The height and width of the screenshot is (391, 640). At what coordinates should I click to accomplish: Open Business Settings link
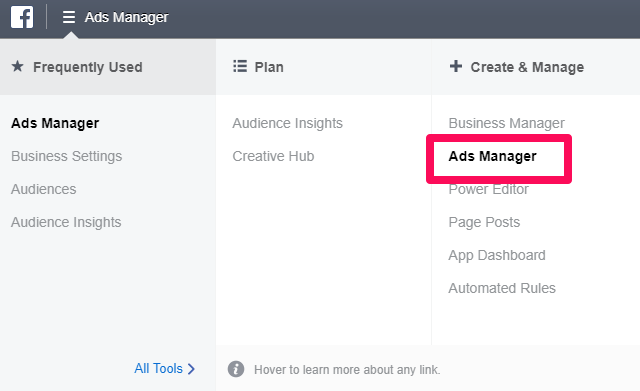tap(67, 156)
